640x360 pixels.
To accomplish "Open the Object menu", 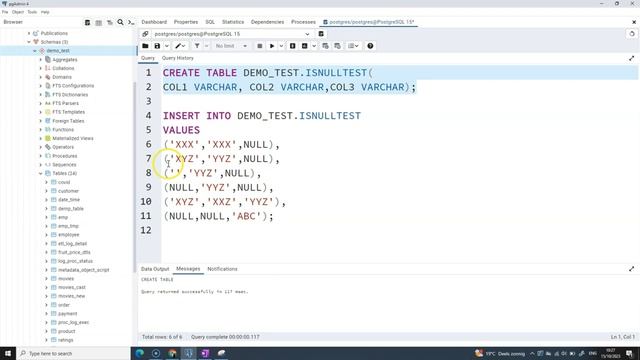I will pyautogui.click(x=18, y=12).
